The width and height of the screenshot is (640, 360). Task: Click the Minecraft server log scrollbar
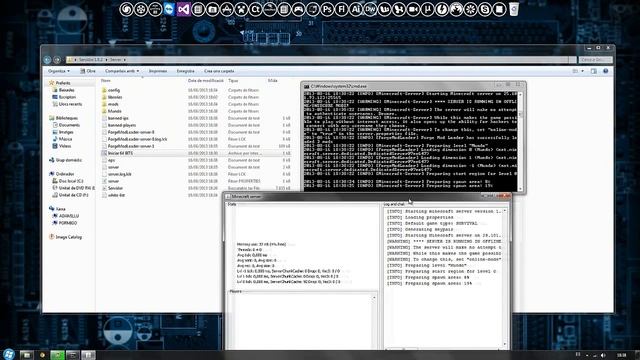tap(505, 278)
